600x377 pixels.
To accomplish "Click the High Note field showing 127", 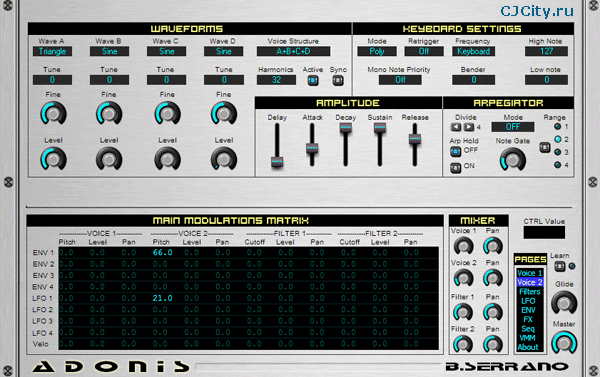I will (x=546, y=51).
